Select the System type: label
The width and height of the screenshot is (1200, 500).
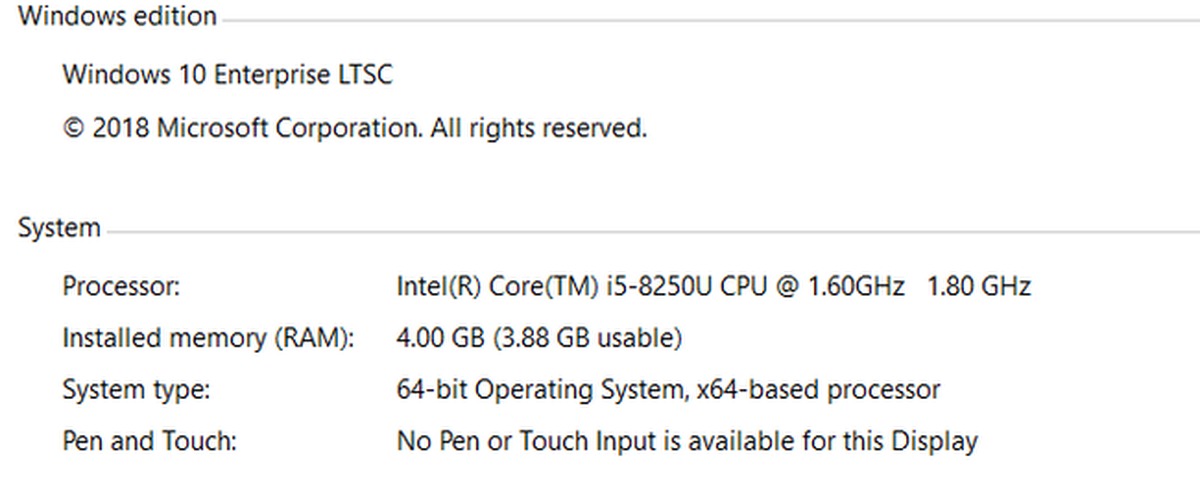click(136, 390)
